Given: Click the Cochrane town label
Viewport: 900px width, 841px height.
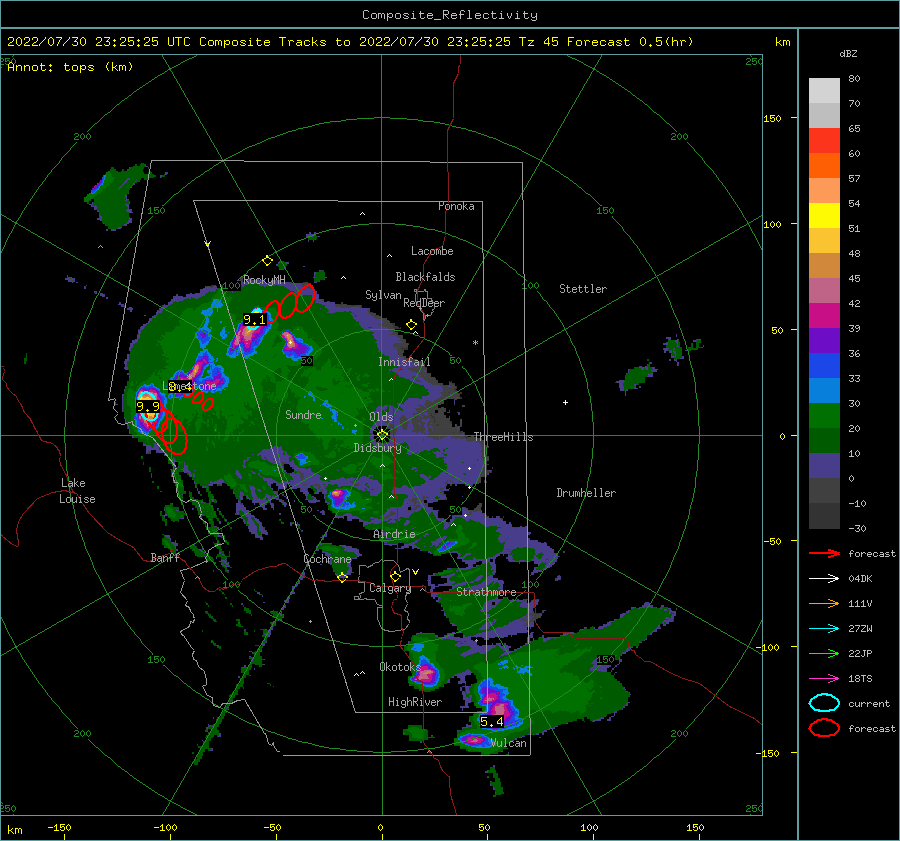Looking at the screenshot, I should click(327, 559).
